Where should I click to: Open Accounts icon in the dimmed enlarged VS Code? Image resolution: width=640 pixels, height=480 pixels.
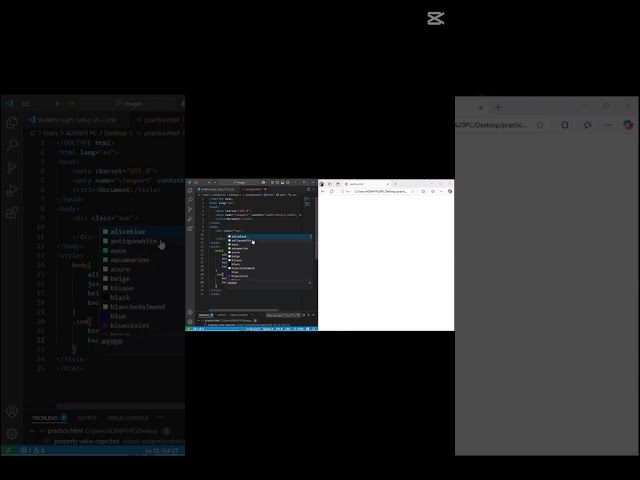pyautogui.click(x=12, y=411)
